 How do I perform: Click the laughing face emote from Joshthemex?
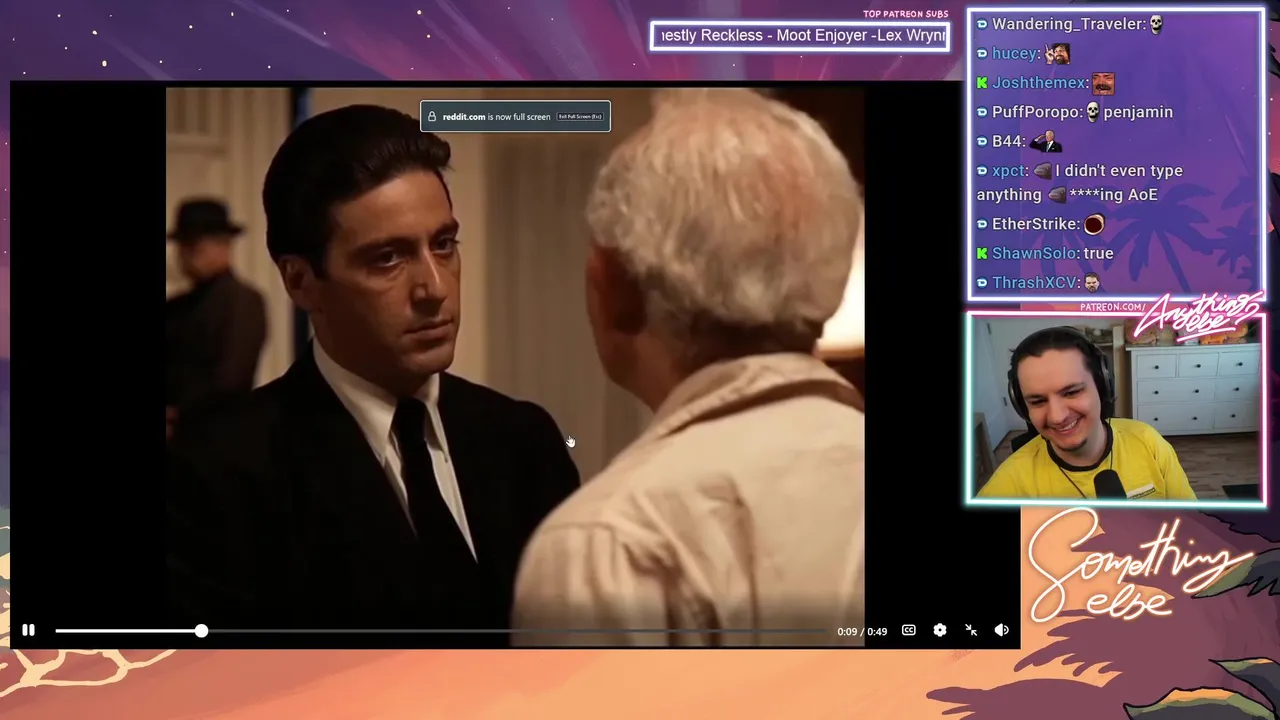click(1103, 83)
